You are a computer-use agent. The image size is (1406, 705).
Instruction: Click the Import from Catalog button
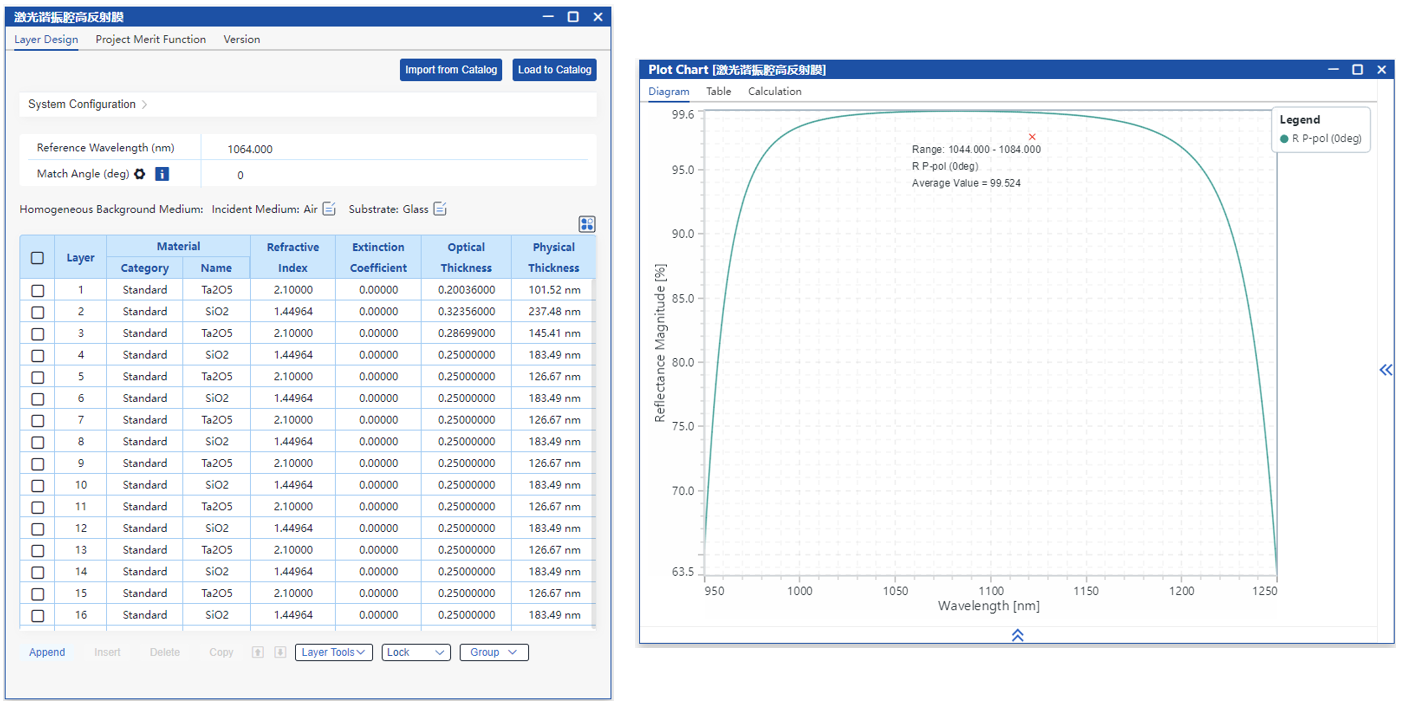coord(450,70)
